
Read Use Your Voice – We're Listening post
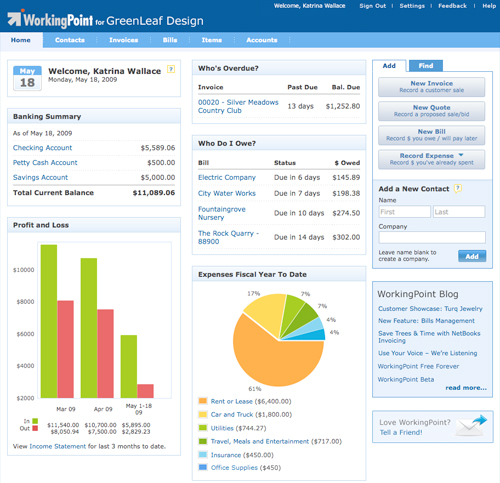[x=428, y=353]
